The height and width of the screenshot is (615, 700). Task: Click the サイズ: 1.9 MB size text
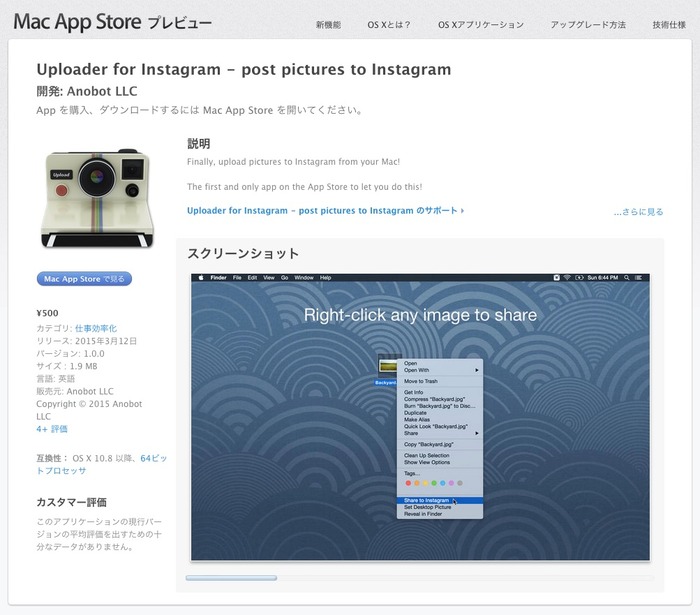67,366
